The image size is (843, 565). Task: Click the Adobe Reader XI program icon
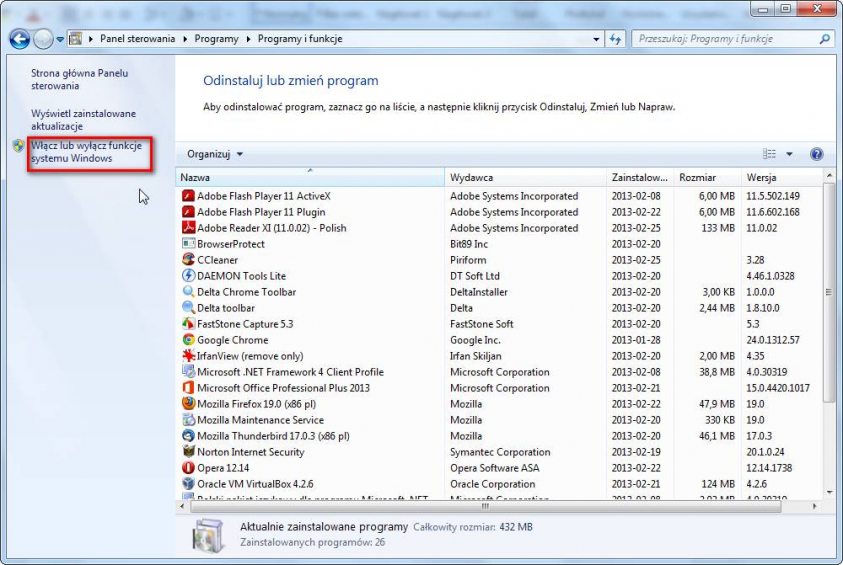pyautogui.click(x=188, y=228)
